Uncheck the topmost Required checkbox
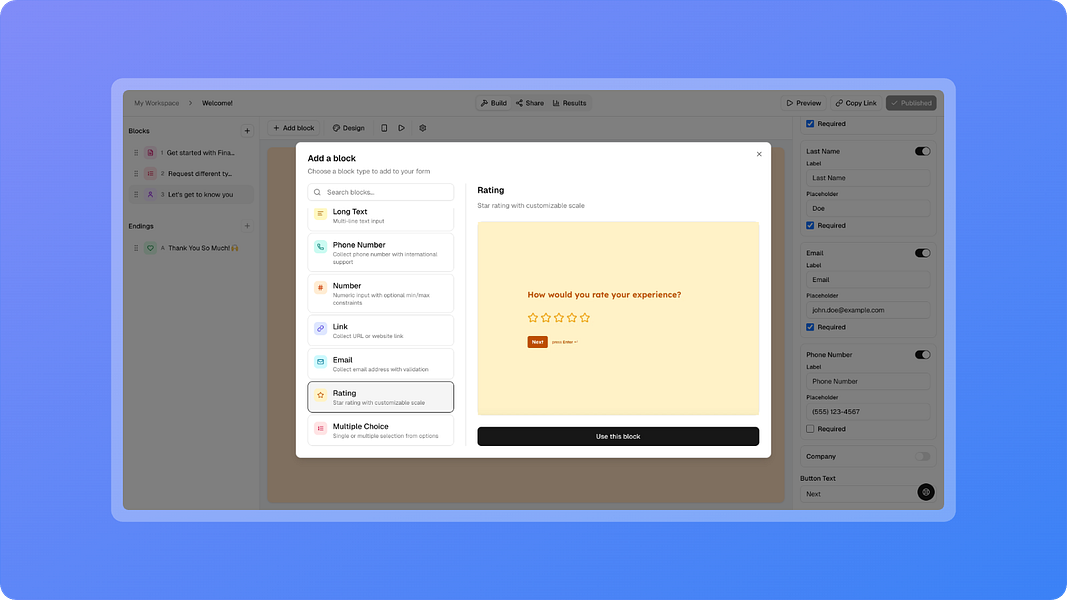This screenshot has height=600, width=1067. point(810,124)
